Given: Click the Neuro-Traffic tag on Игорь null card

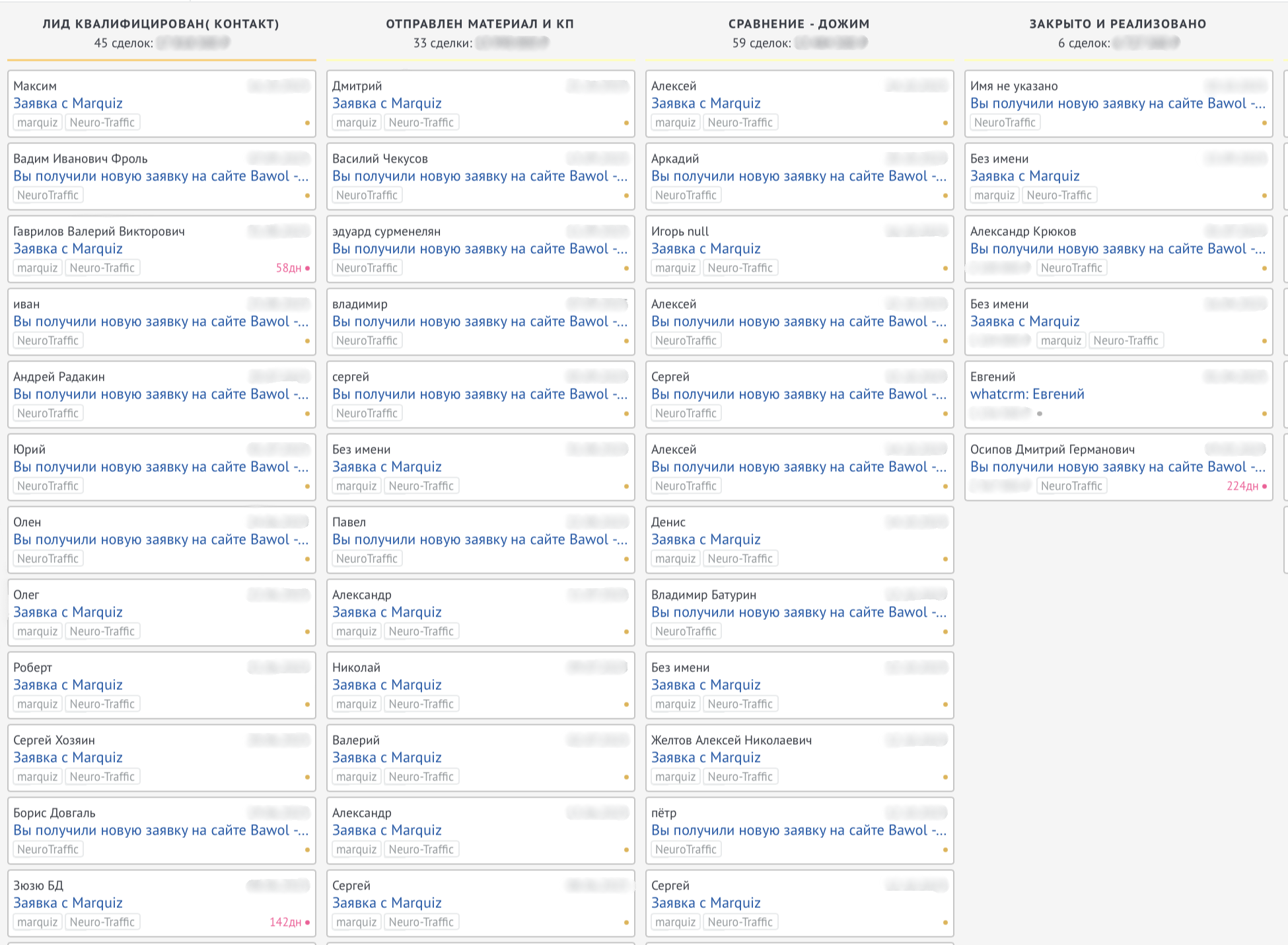Looking at the screenshot, I should [740, 268].
